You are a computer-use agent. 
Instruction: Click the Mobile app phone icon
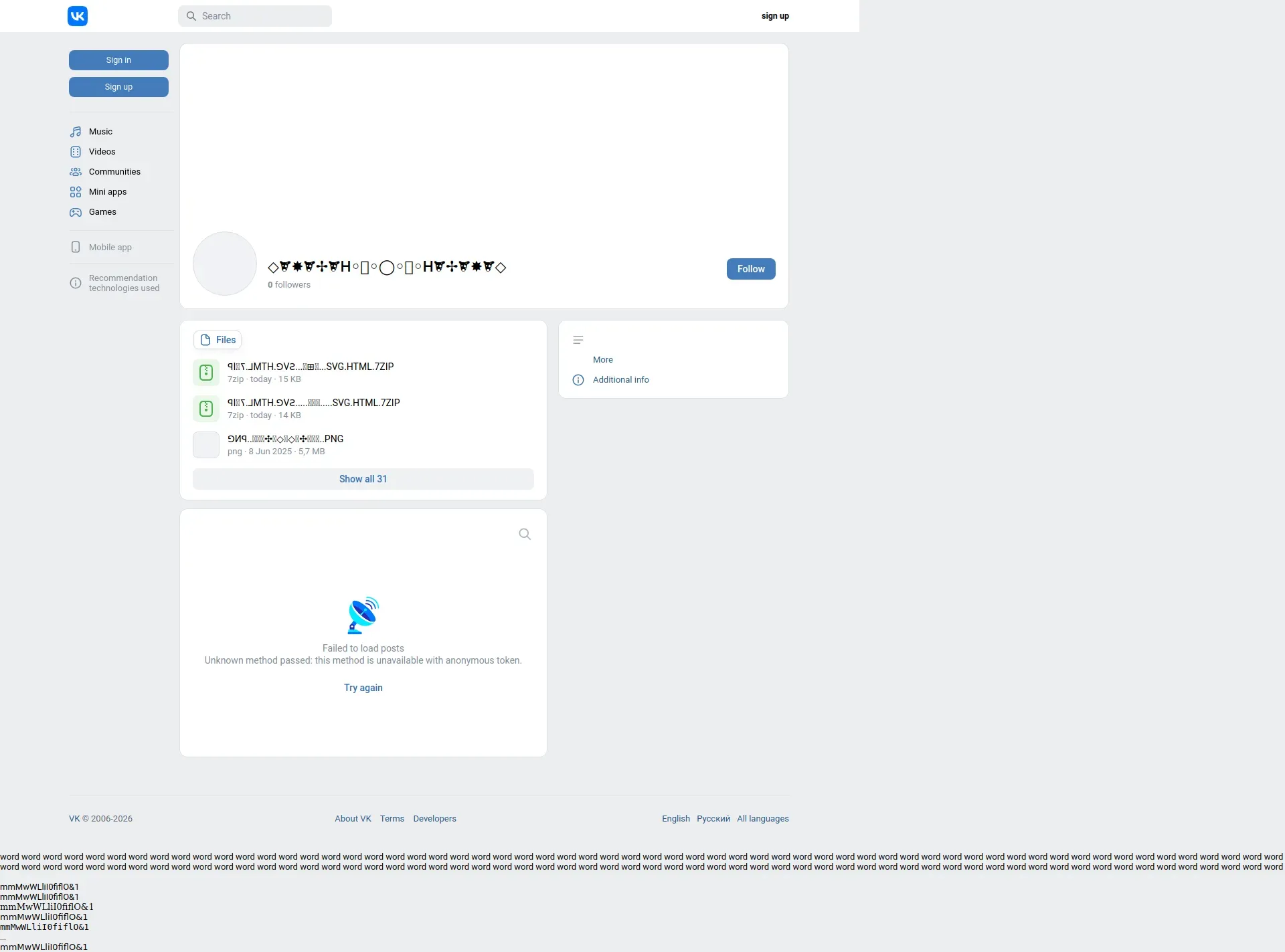76,247
